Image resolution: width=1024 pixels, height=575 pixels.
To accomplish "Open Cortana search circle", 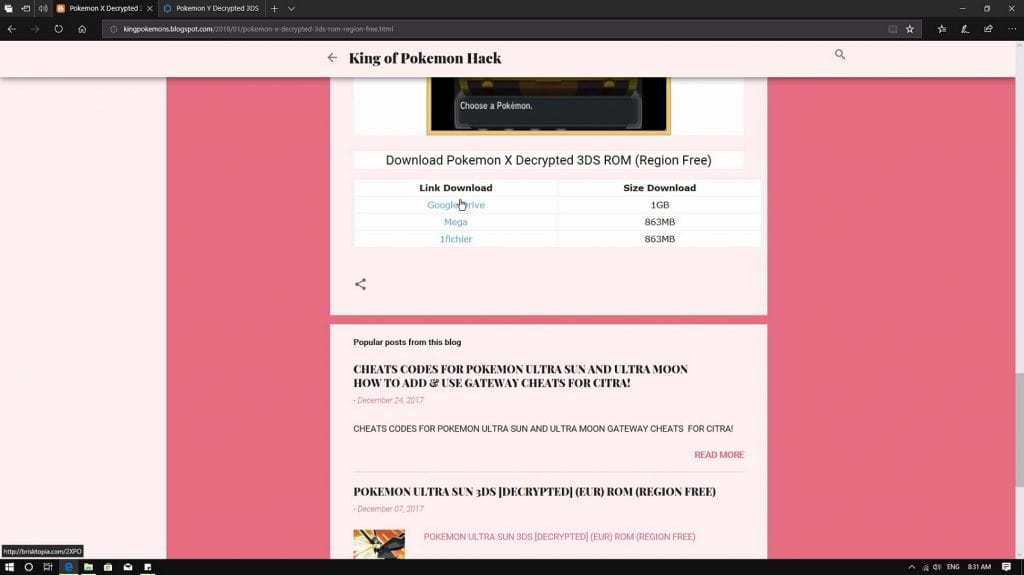I will (x=28, y=567).
